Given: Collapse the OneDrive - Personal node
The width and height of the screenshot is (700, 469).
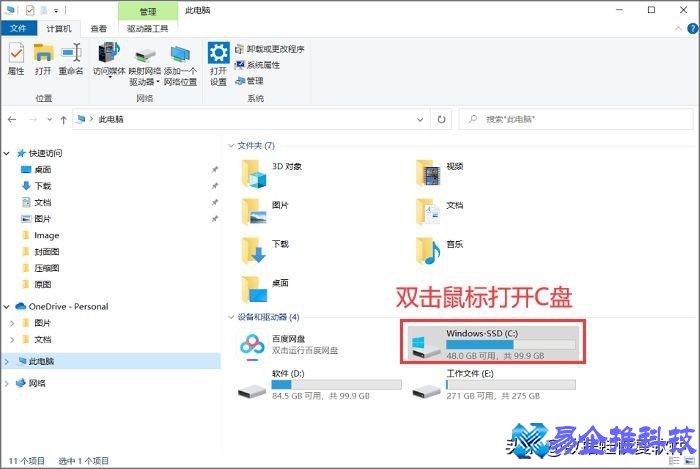Looking at the screenshot, I should 7,307.
